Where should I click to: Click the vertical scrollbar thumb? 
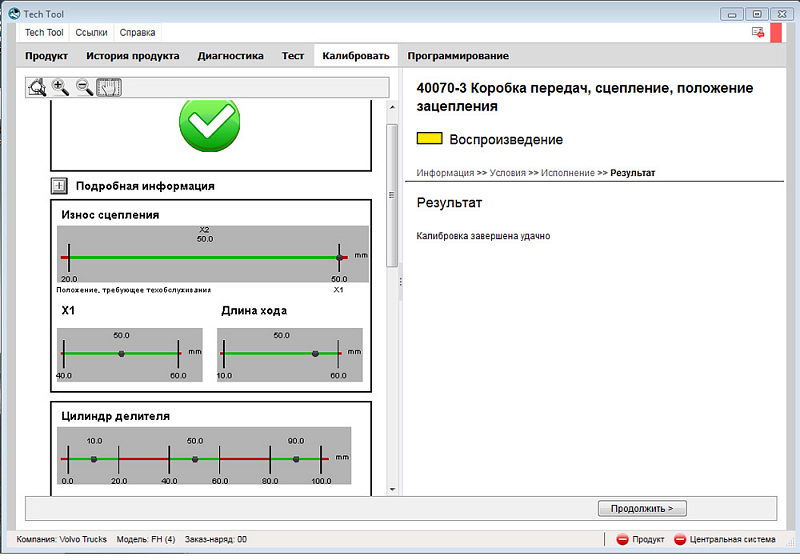392,195
